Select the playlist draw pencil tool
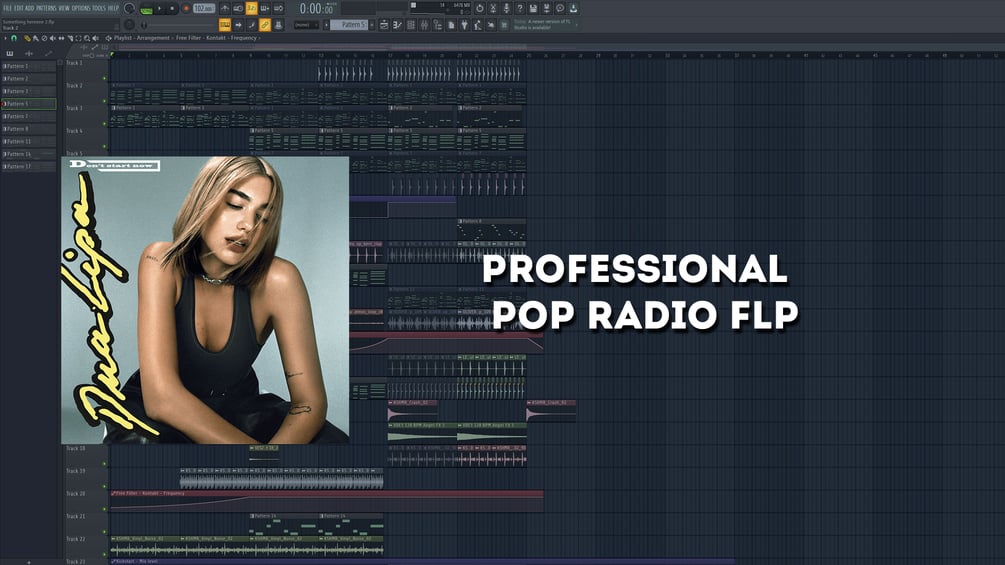Screen dimensions: 1005x565 point(27,38)
